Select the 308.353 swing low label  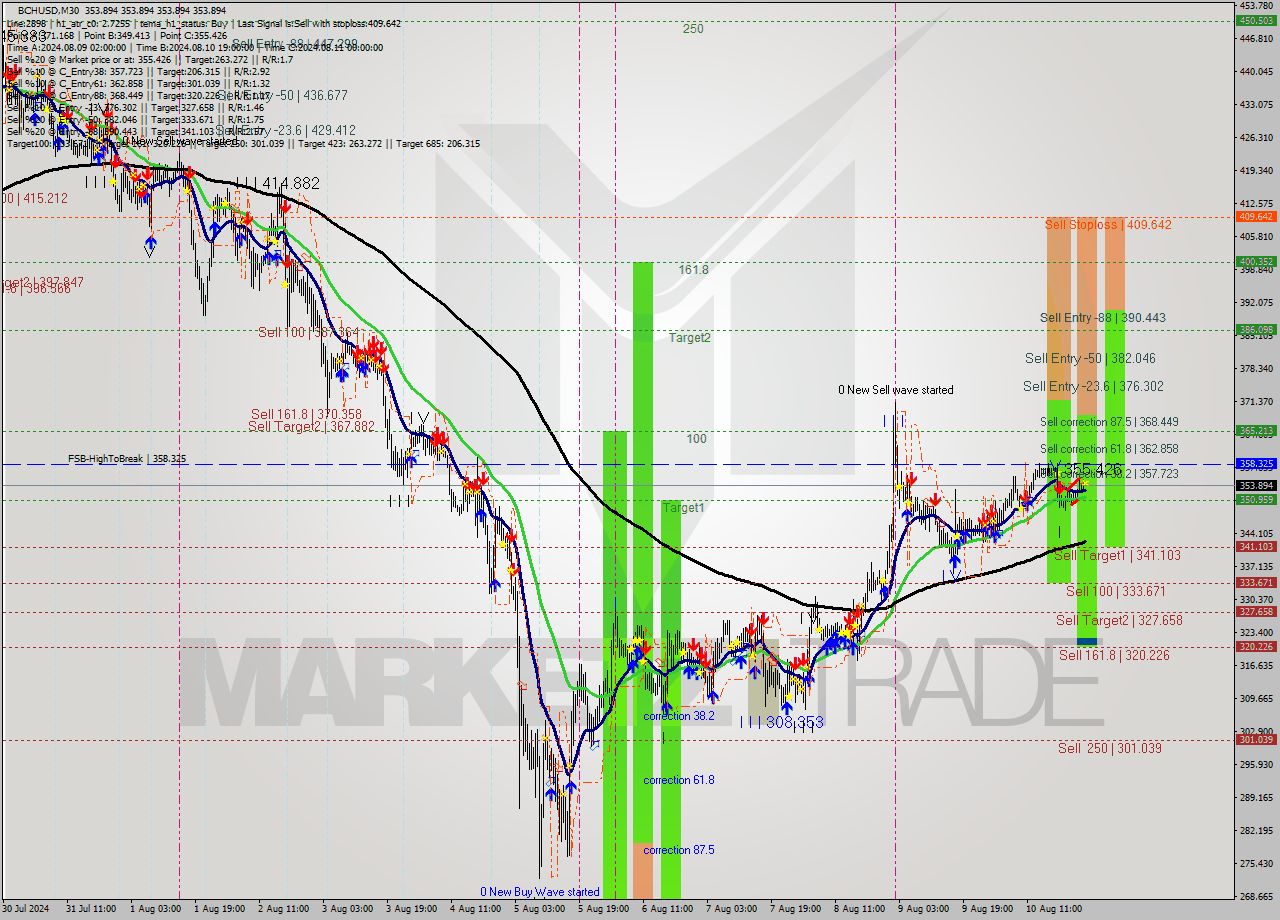click(x=795, y=722)
